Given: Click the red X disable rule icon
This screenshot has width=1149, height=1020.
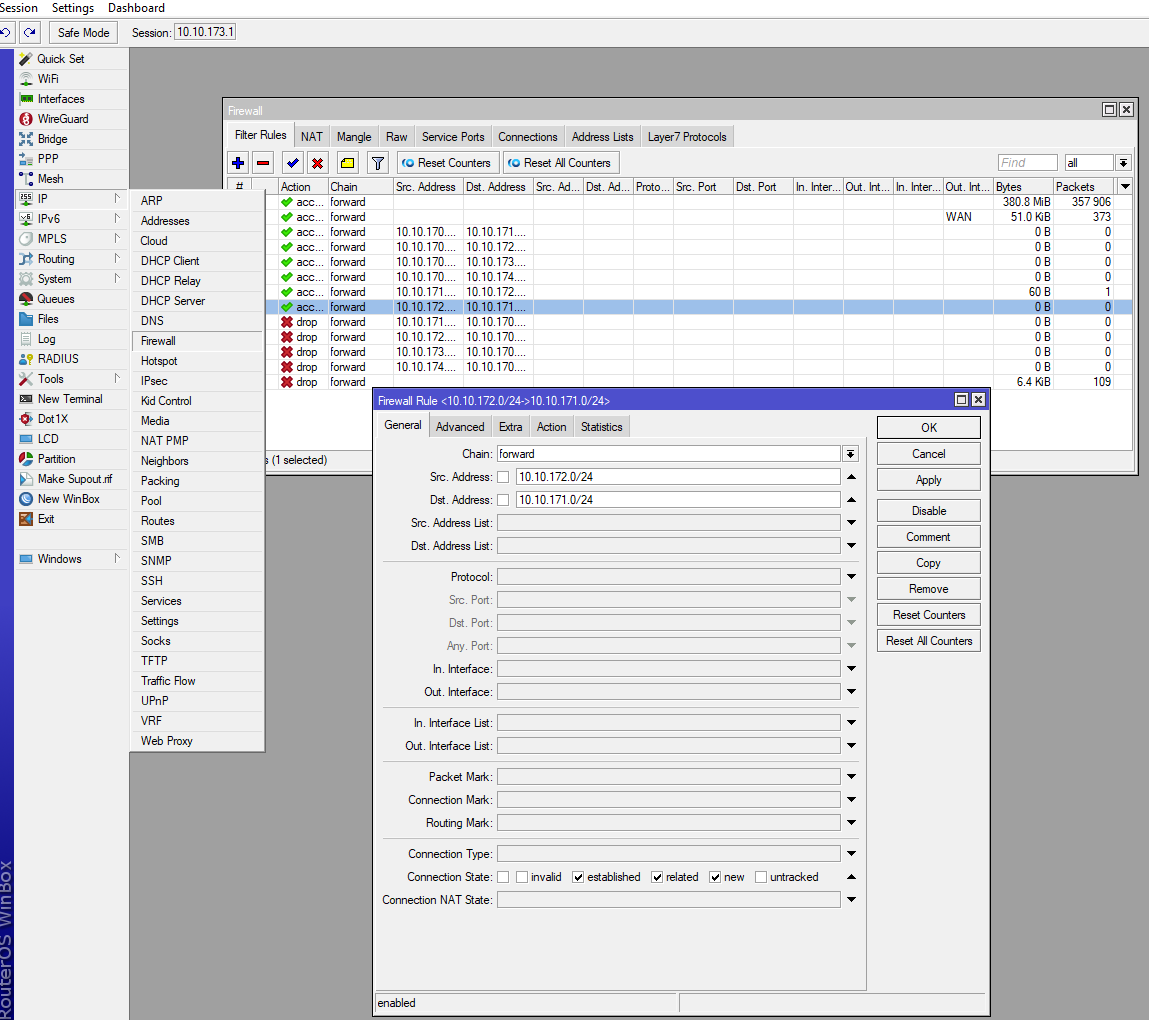Looking at the screenshot, I should click(317, 163).
